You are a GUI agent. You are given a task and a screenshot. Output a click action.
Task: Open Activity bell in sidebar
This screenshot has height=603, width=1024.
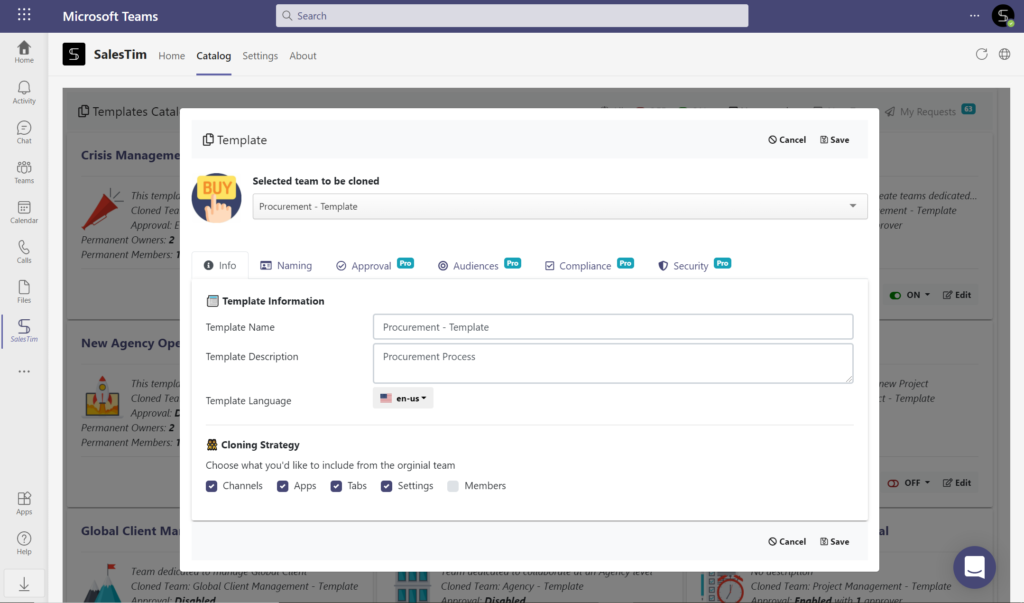(24, 92)
